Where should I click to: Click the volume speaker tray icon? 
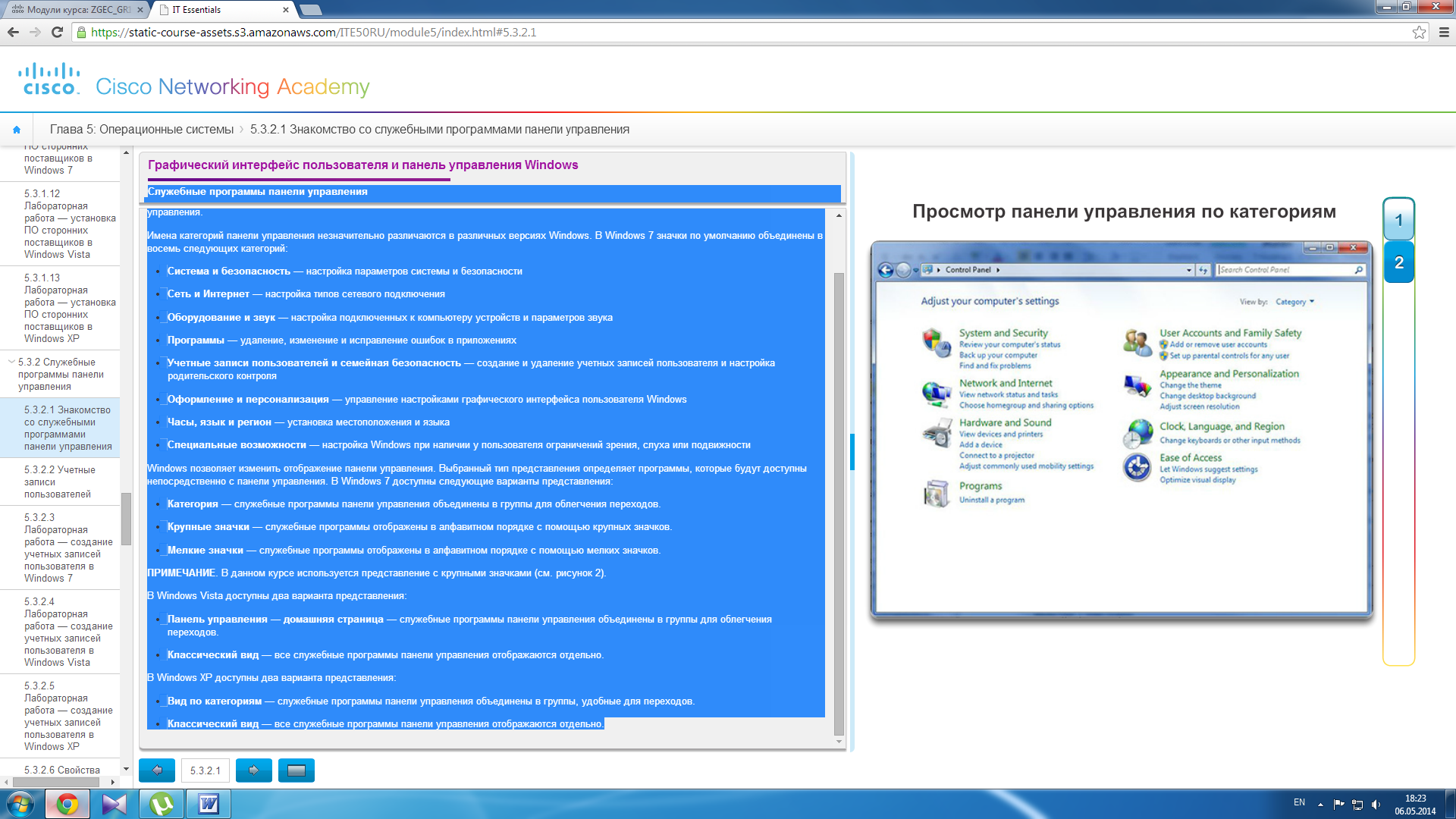pyautogui.click(x=1376, y=804)
